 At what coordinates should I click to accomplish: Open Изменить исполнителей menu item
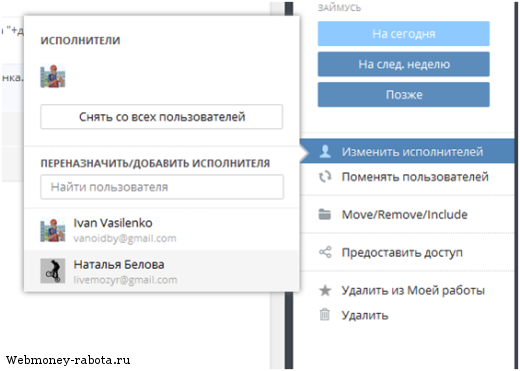(x=408, y=152)
